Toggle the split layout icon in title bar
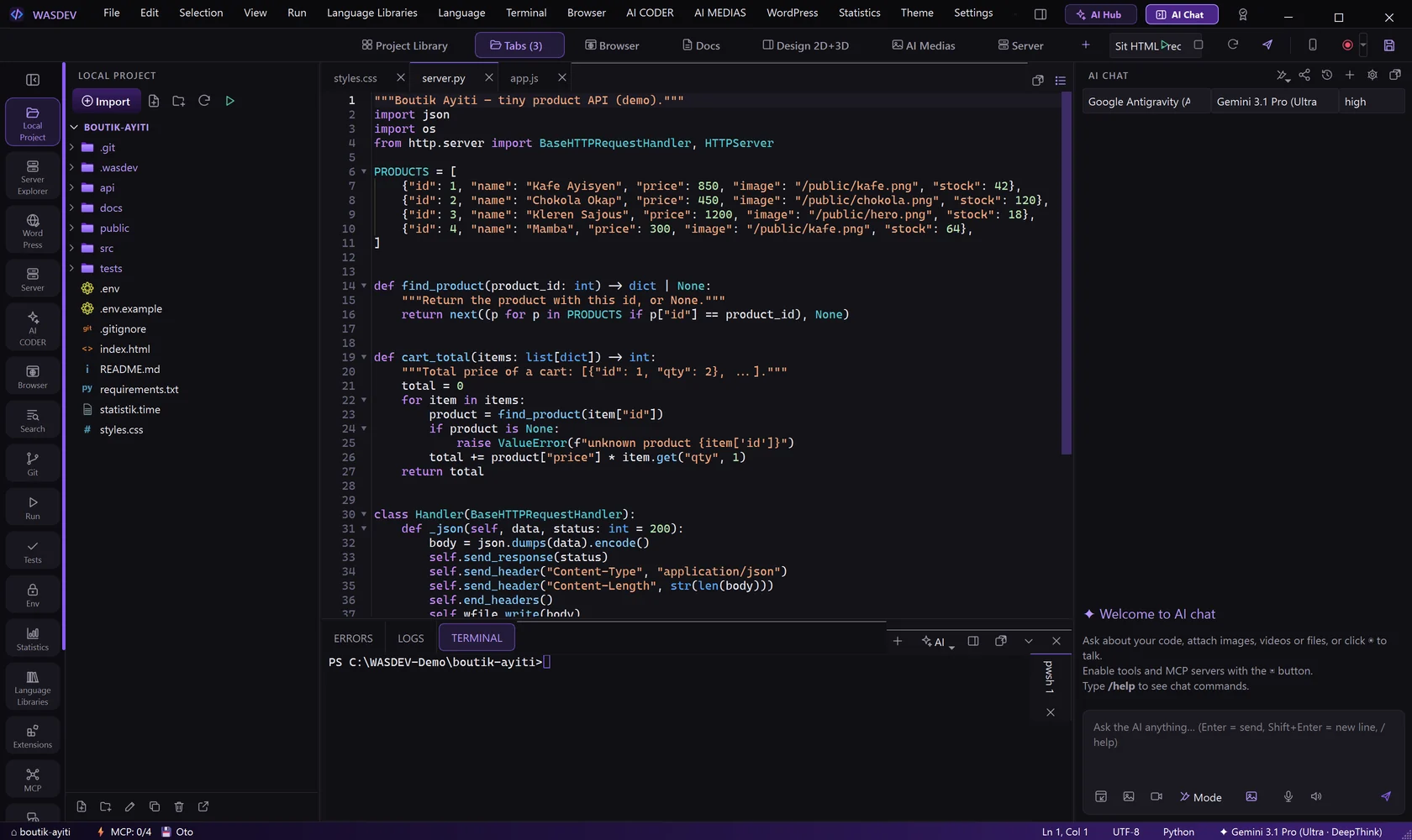Screen dimensions: 1412x840 1041,14
